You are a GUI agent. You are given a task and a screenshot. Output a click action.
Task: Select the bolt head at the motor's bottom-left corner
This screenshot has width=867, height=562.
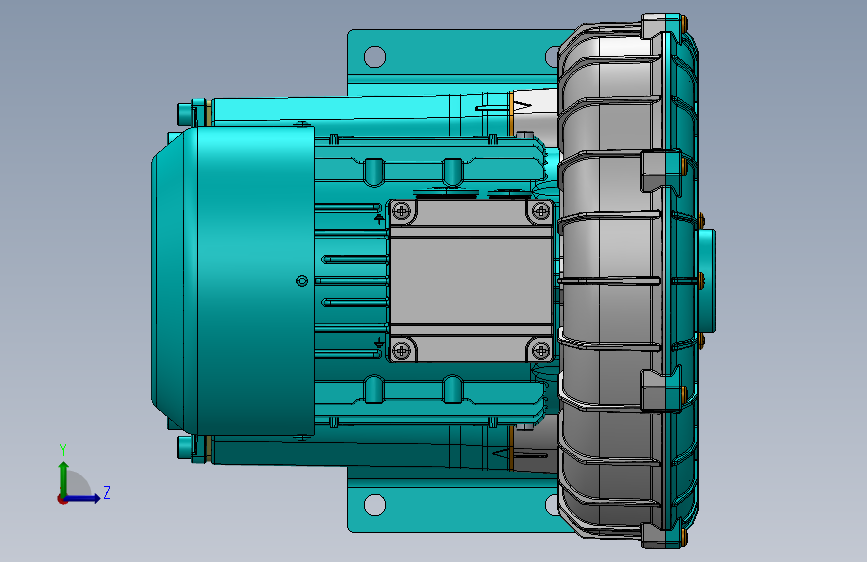tap(184, 447)
